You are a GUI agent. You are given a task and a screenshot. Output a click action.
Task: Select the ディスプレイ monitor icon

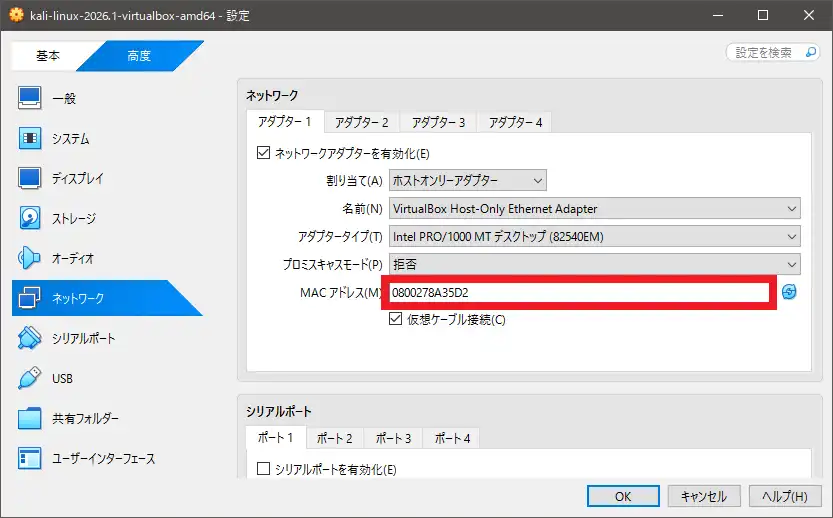pyautogui.click(x=29, y=178)
